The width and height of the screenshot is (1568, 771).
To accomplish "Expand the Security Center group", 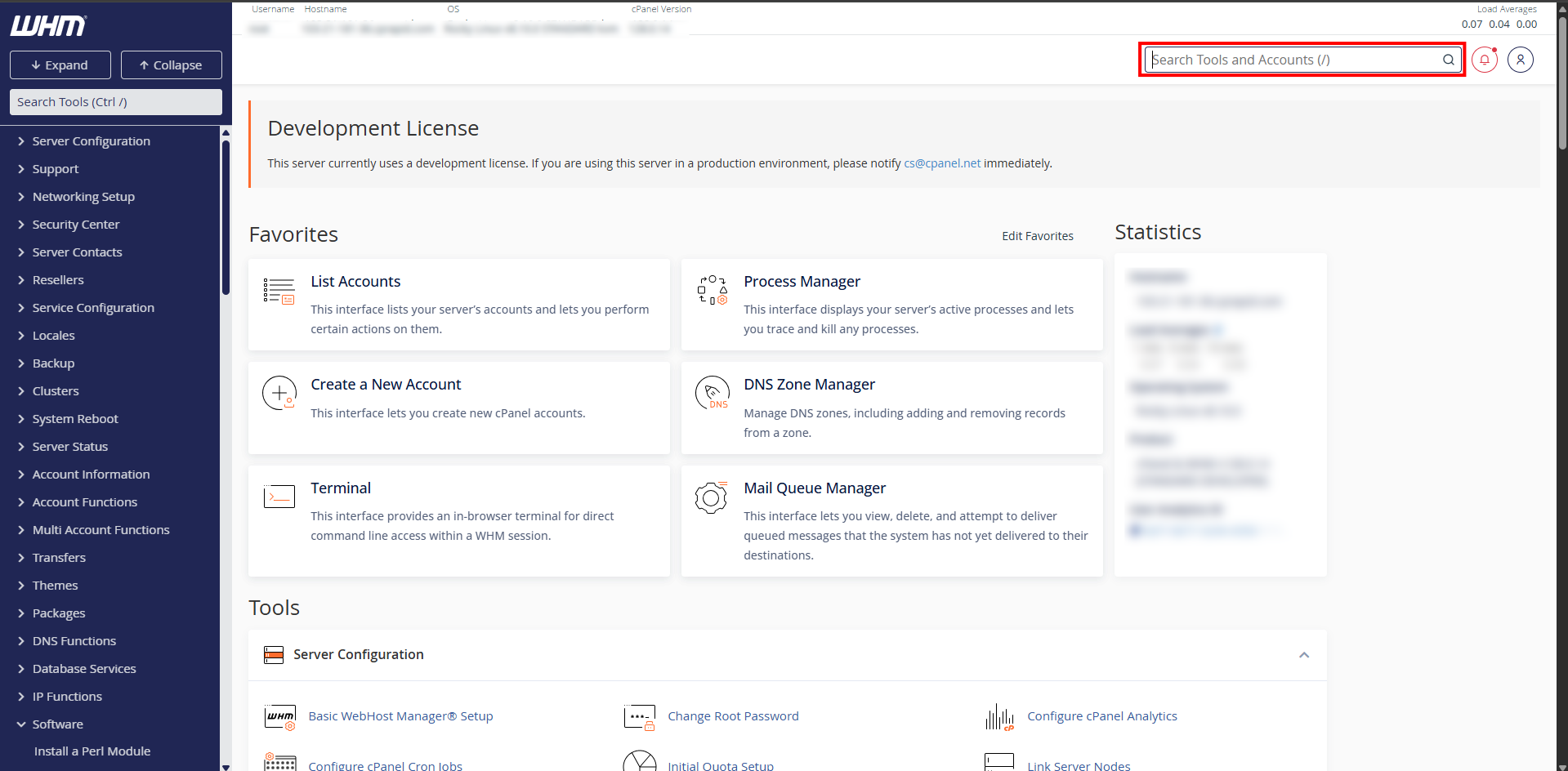I will click(x=75, y=225).
